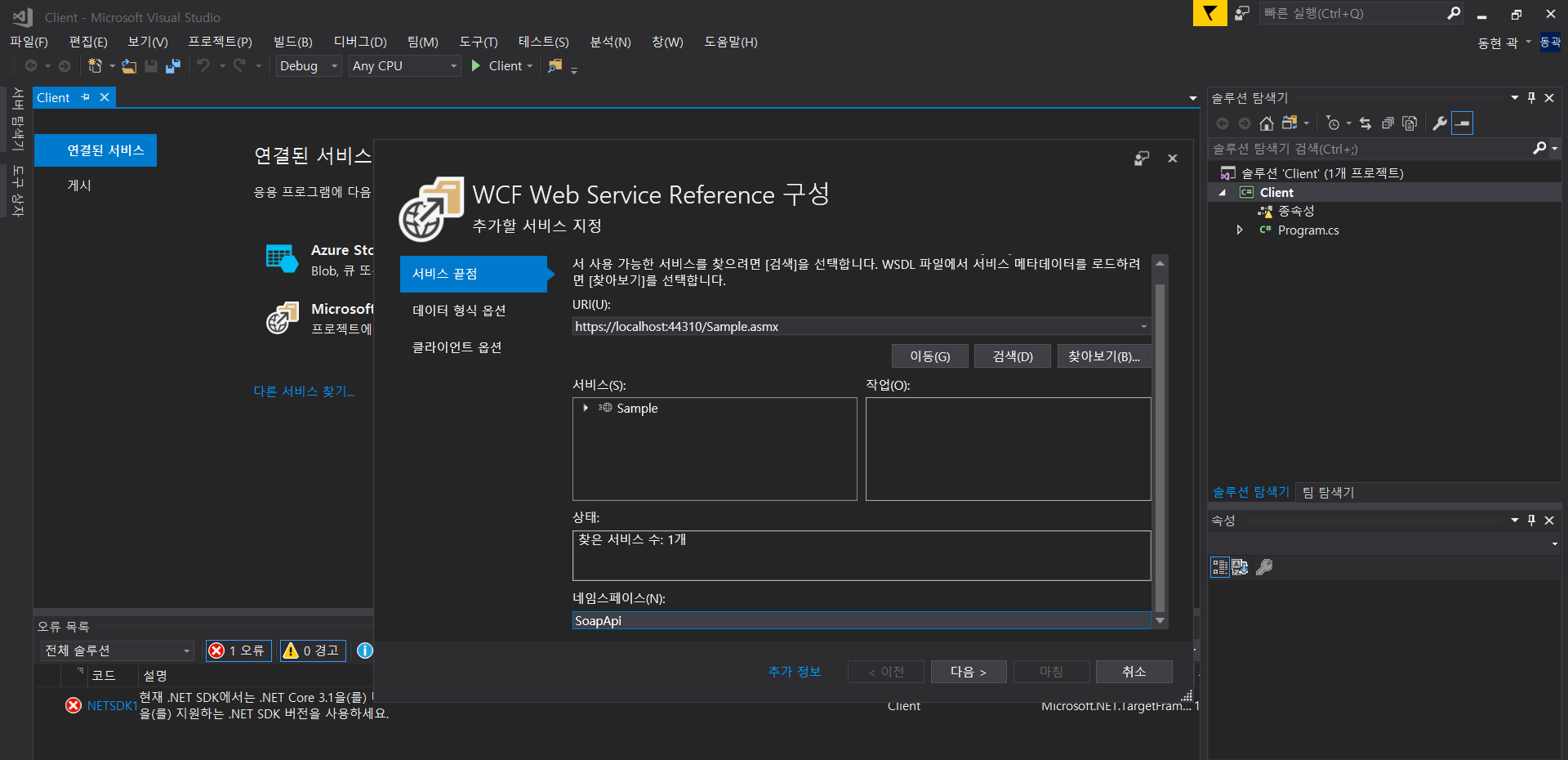Click Pending Changes Filter clock icon
This screenshot has height=760, width=1568.
click(1334, 123)
